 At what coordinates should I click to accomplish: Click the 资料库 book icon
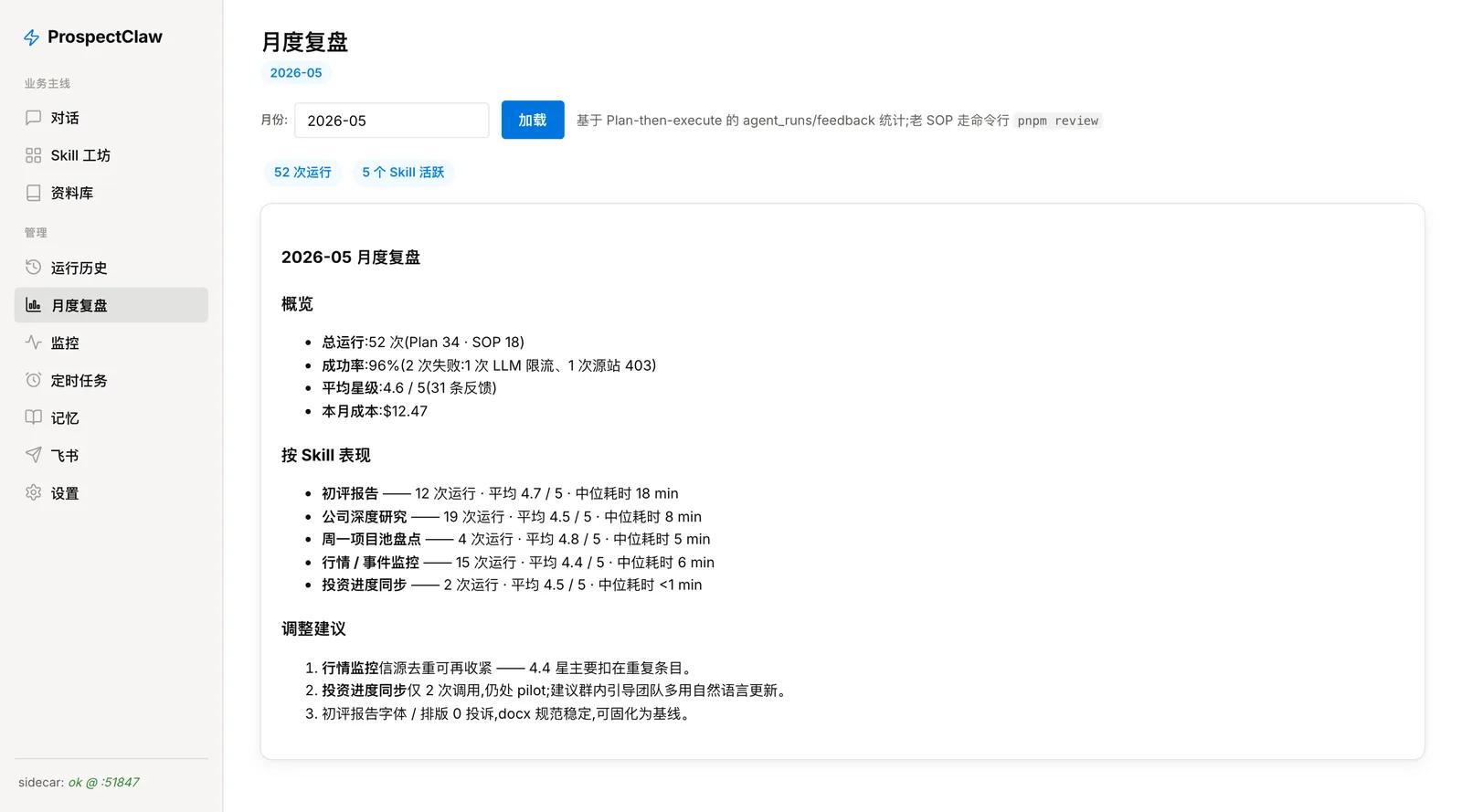pos(34,193)
